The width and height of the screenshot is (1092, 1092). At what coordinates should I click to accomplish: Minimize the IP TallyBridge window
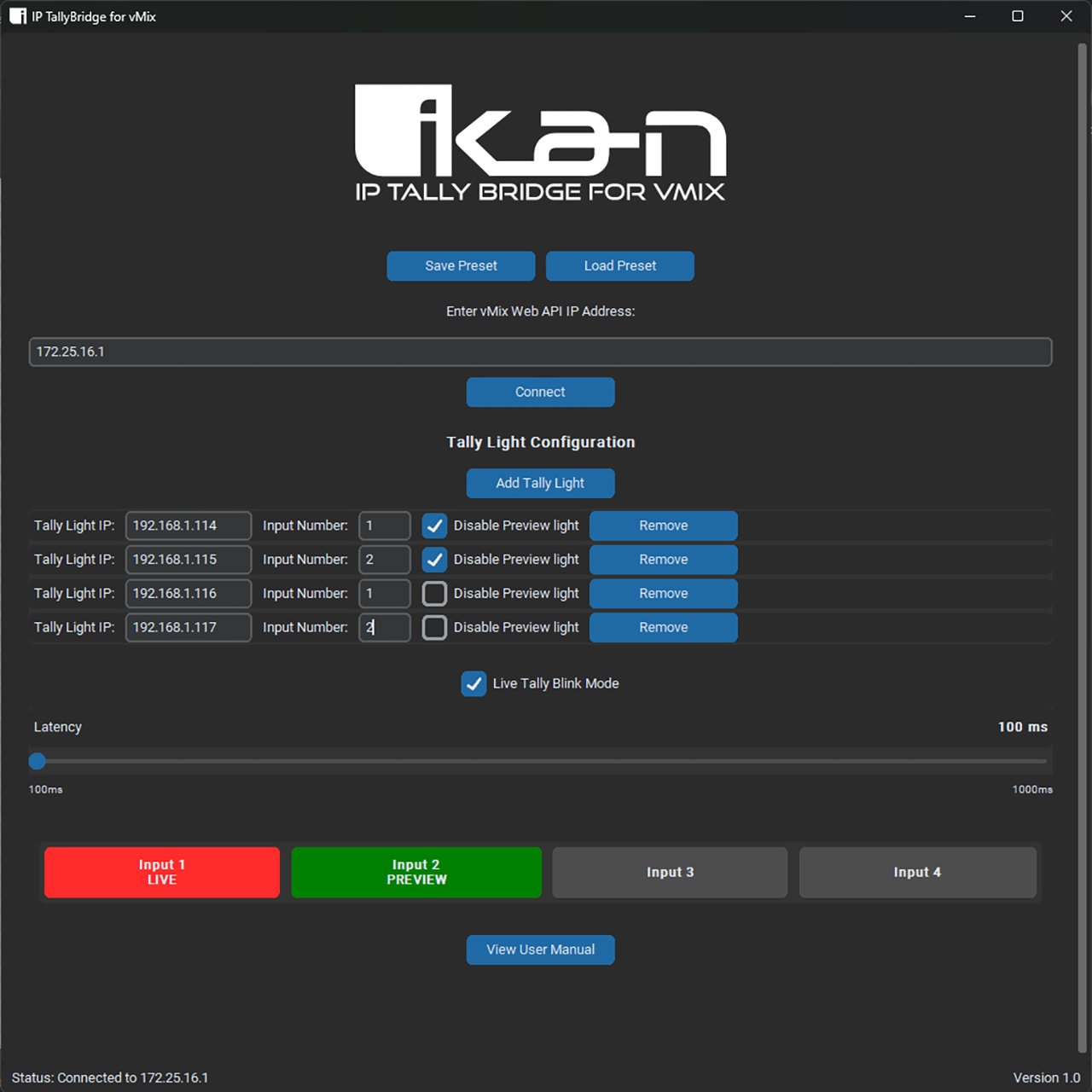coord(970,16)
